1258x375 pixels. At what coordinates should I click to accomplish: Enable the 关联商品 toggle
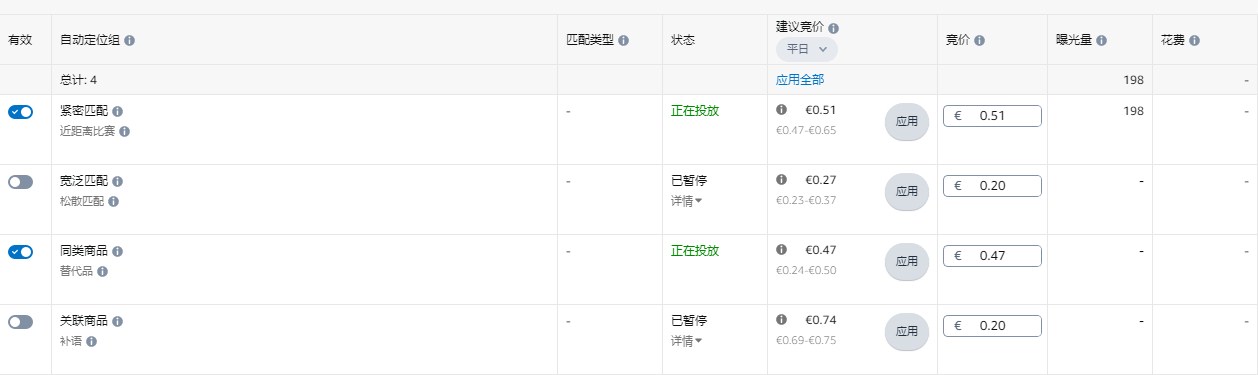coord(20,322)
